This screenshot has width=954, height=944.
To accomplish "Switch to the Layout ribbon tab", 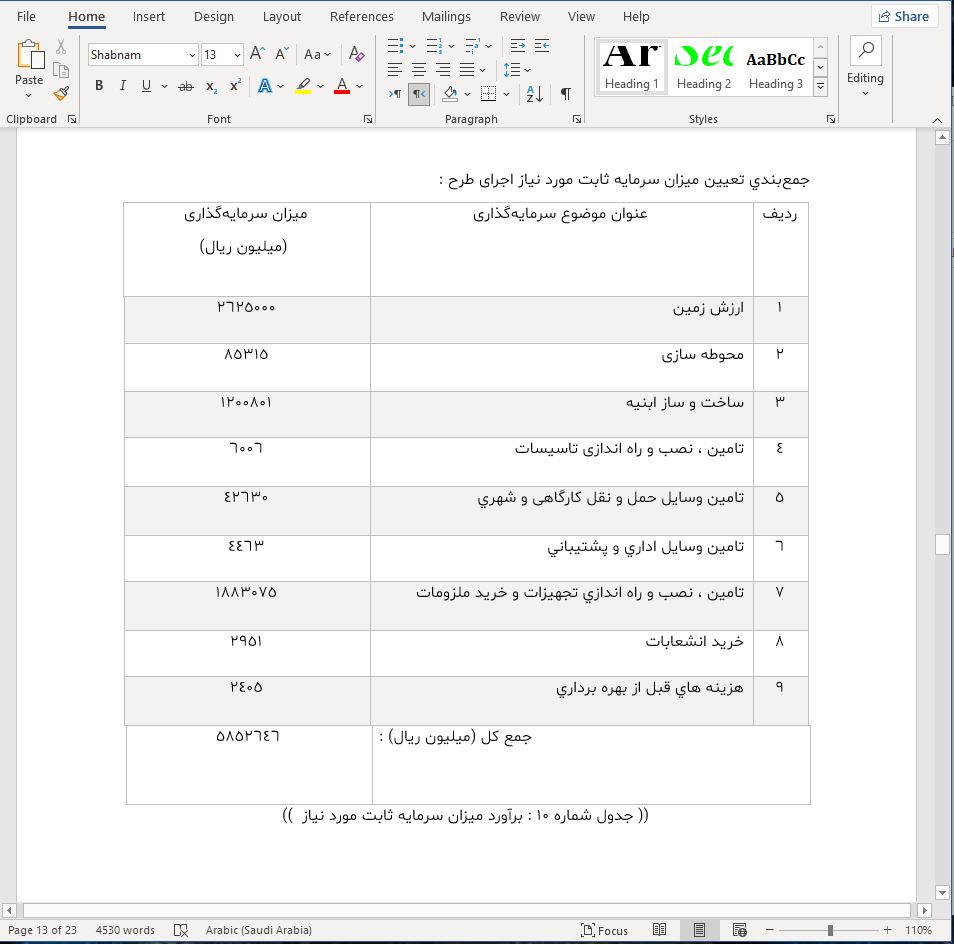I will [x=281, y=16].
